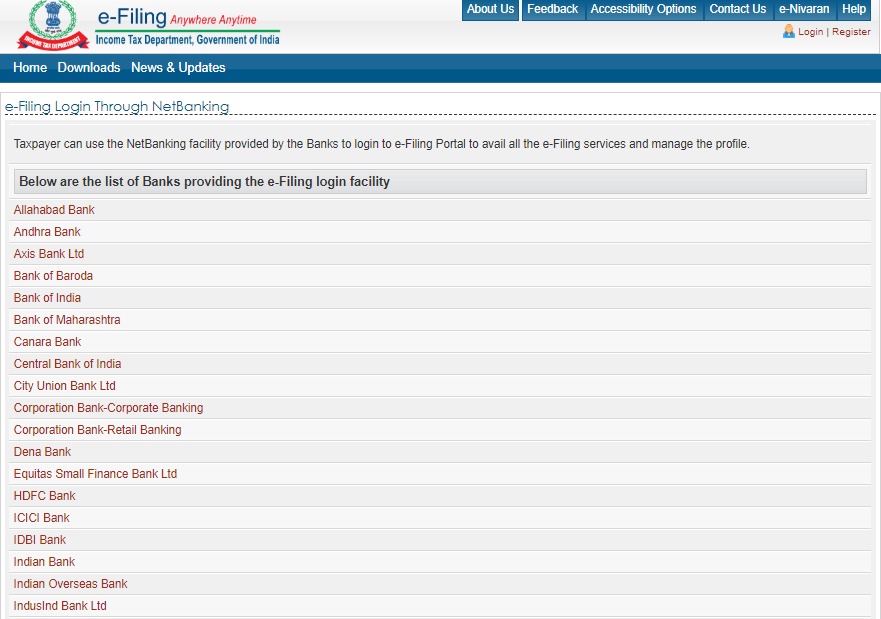Open Accessibility Options
881x619 pixels.
click(643, 10)
